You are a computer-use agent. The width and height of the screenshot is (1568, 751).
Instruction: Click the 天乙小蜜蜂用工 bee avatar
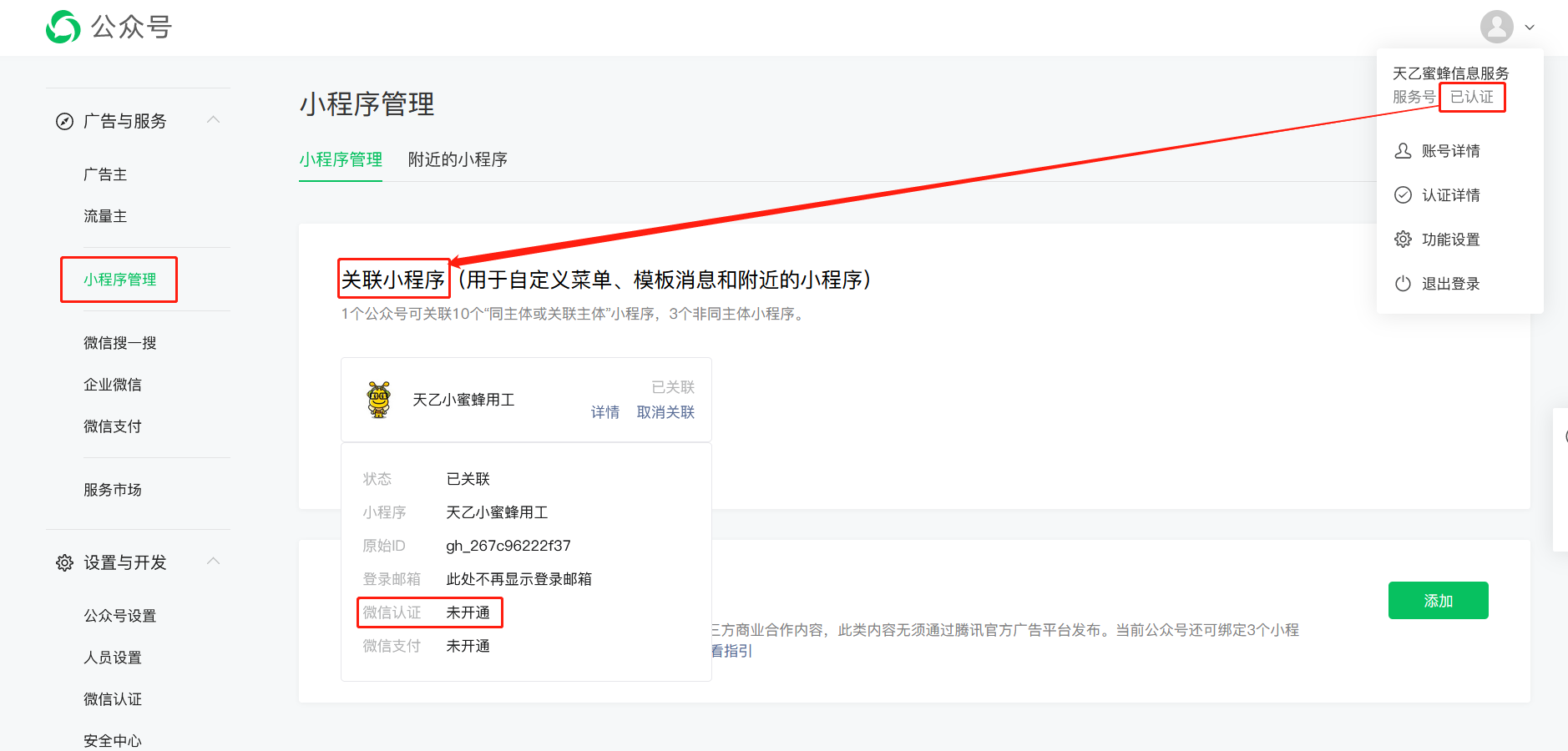point(379,400)
